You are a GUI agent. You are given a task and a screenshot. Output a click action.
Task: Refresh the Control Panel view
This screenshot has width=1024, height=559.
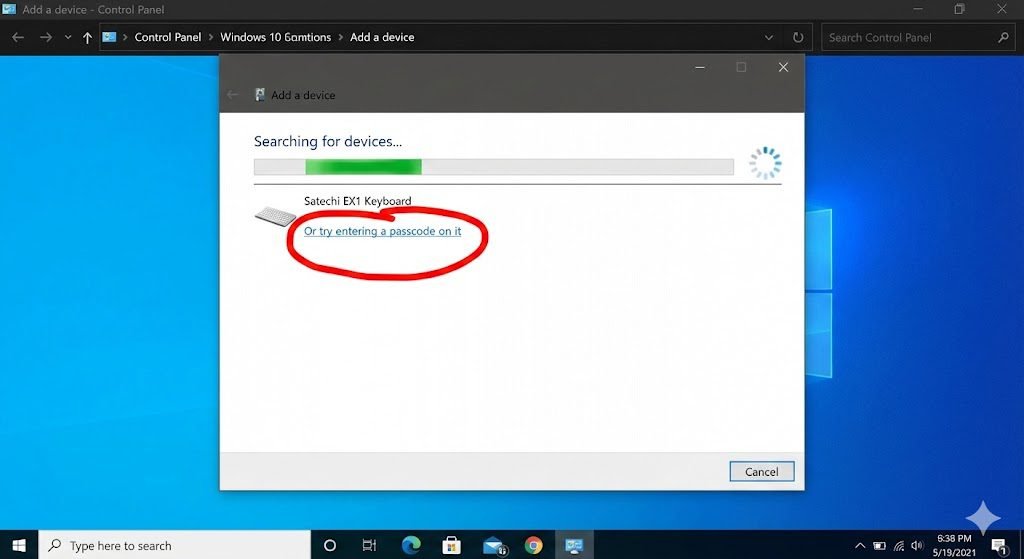tap(798, 37)
